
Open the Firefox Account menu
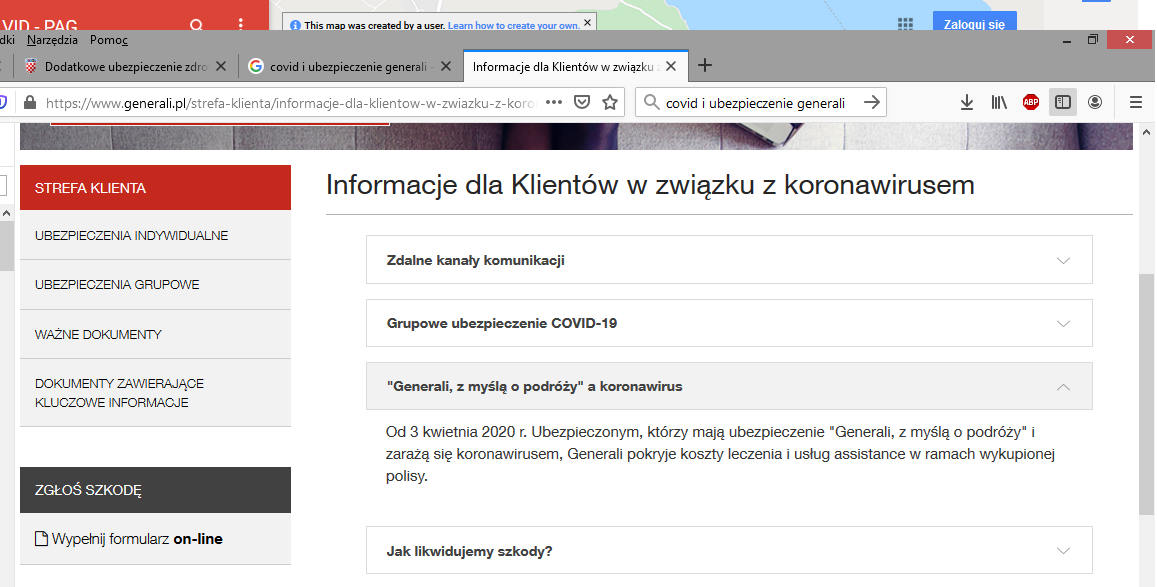click(1095, 101)
